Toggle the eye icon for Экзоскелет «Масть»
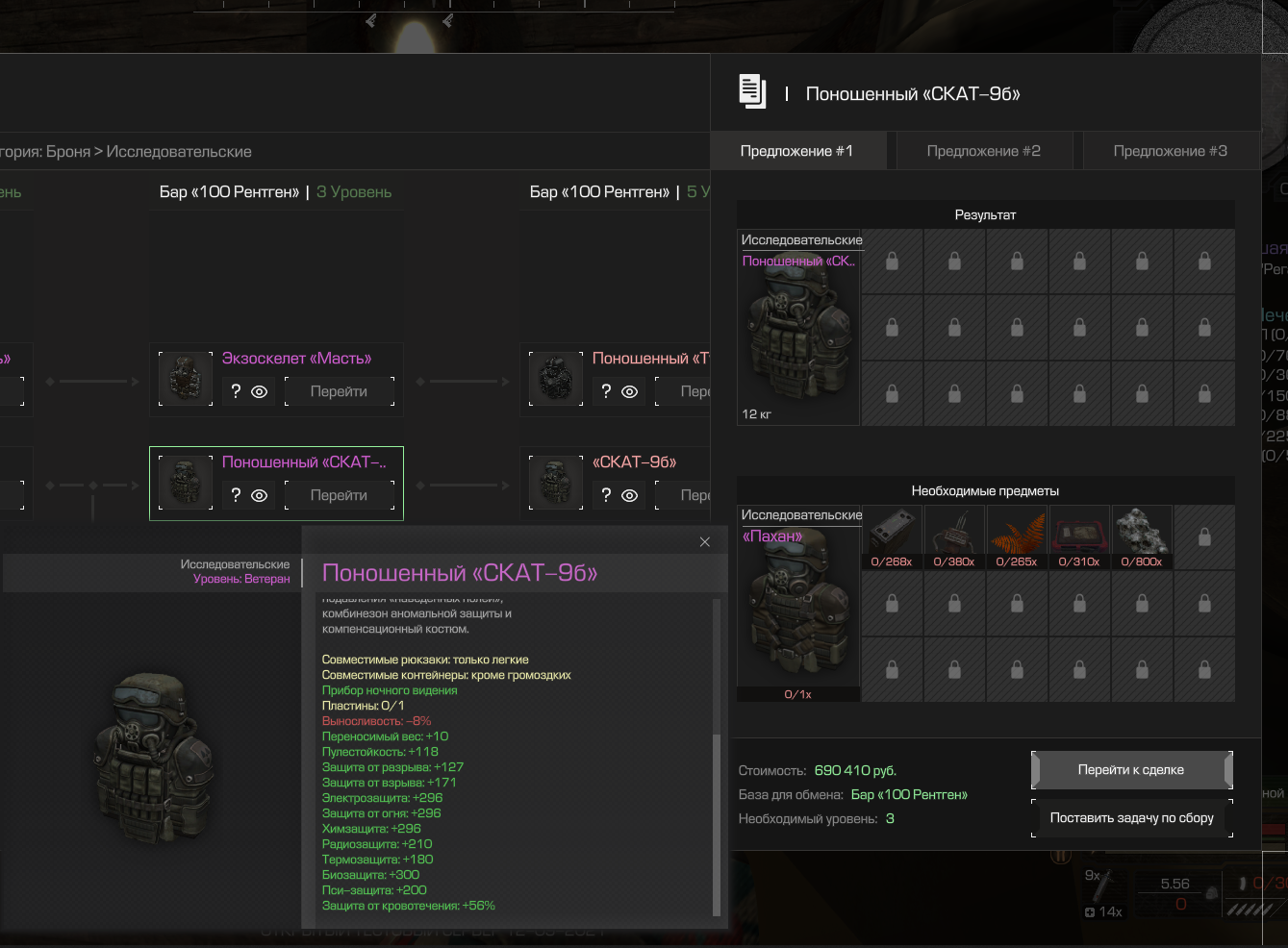Image resolution: width=1288 pixels, height=948 pixels. point(259,392)
